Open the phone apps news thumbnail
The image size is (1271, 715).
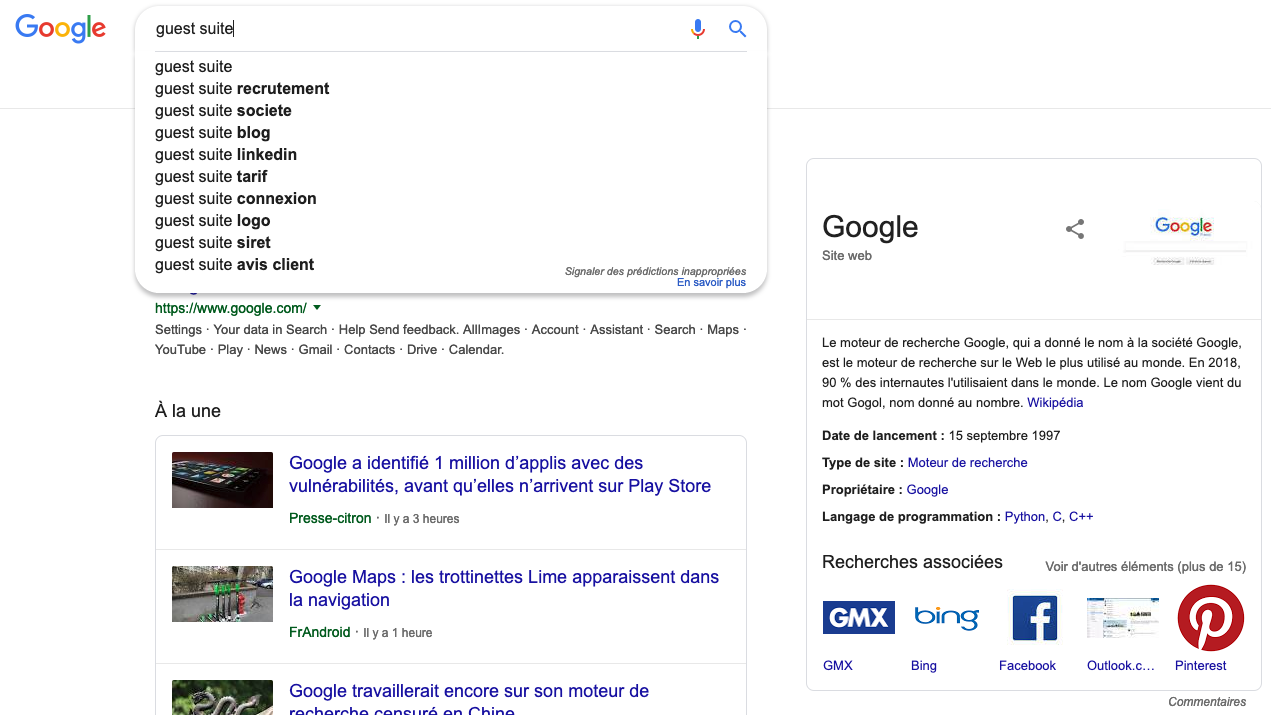click(x=222, y=480)
